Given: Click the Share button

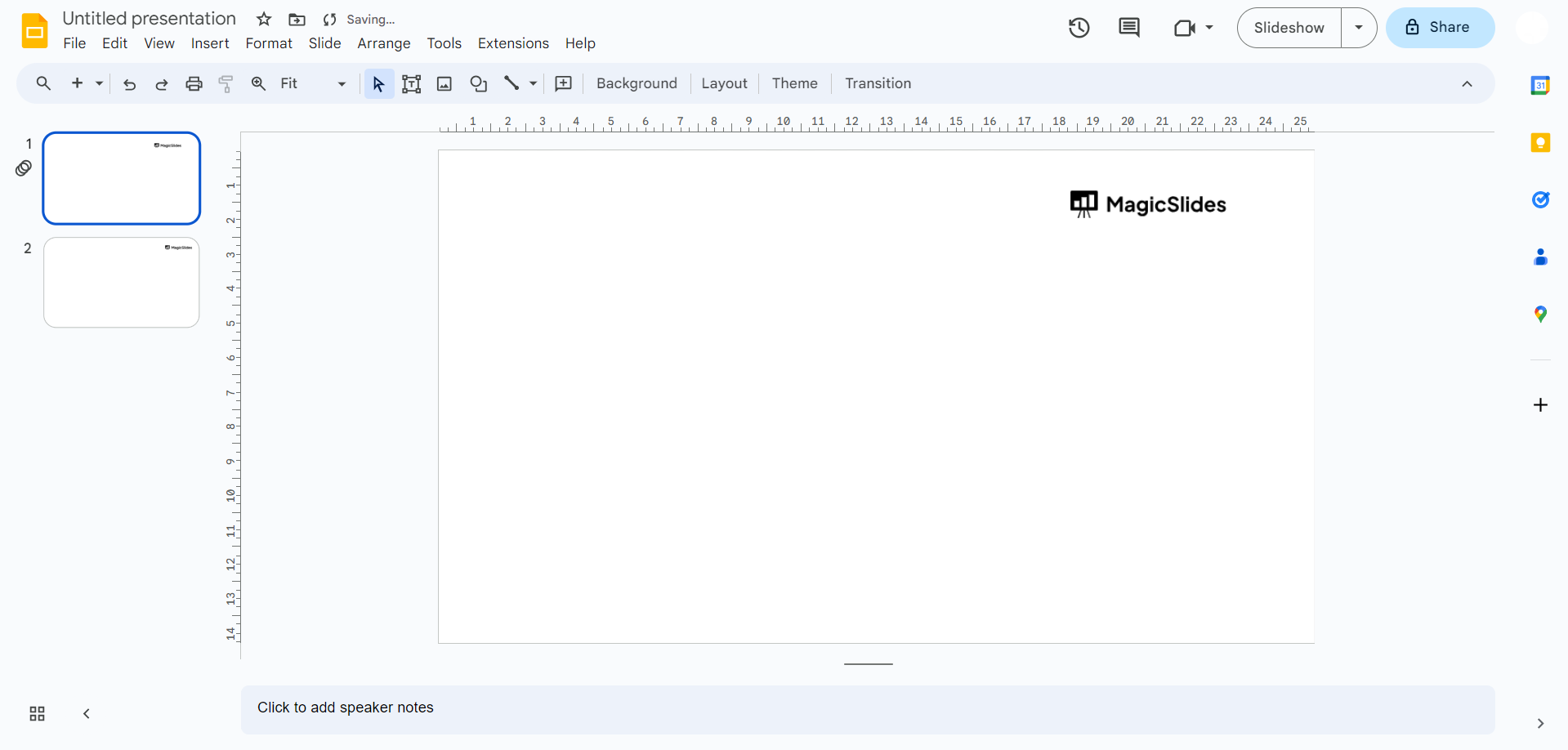Looking at the screenshot, I should (x=1440, y=28).
